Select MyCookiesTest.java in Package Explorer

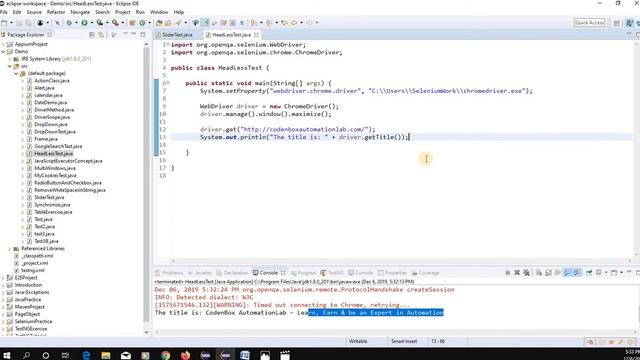coord(55,176)
